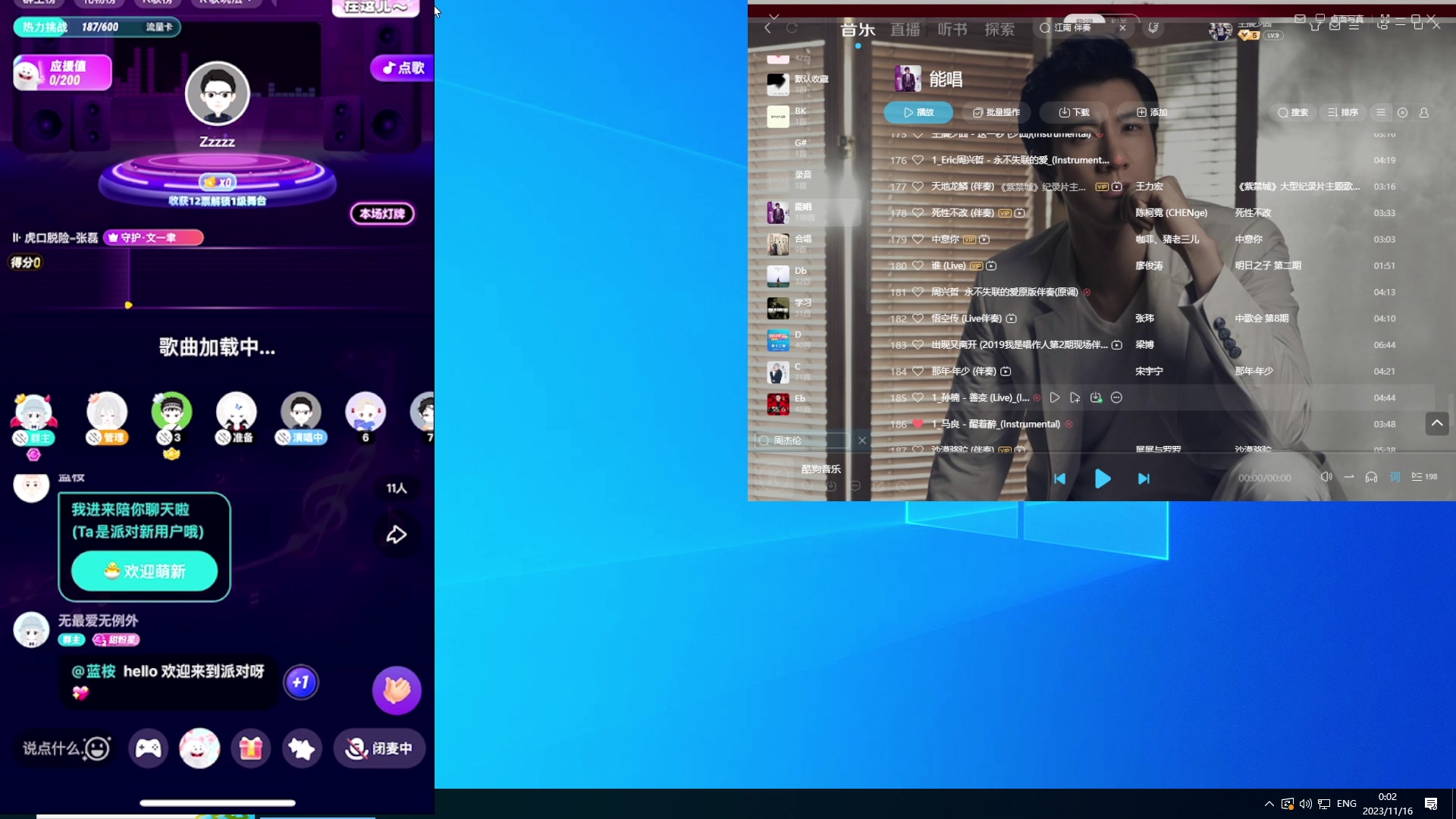
Task: Click the 点歌 song request button in party app
Action: [x=403, y=67]
